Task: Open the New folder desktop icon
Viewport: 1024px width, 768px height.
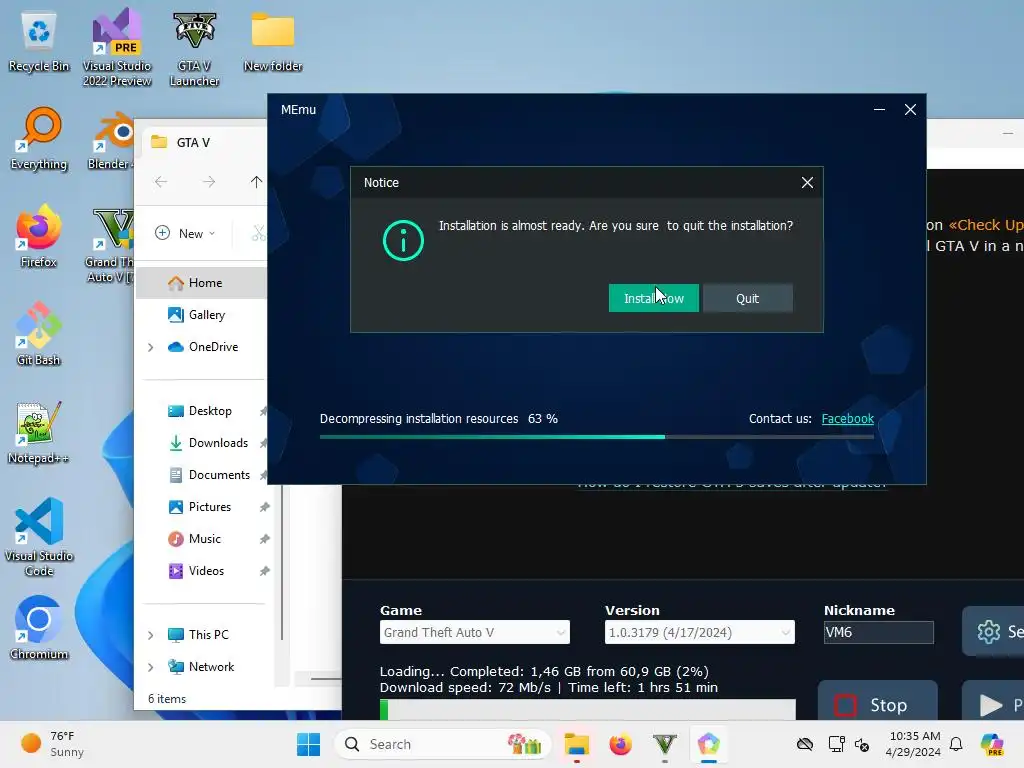Action: (x=273, y=42)
